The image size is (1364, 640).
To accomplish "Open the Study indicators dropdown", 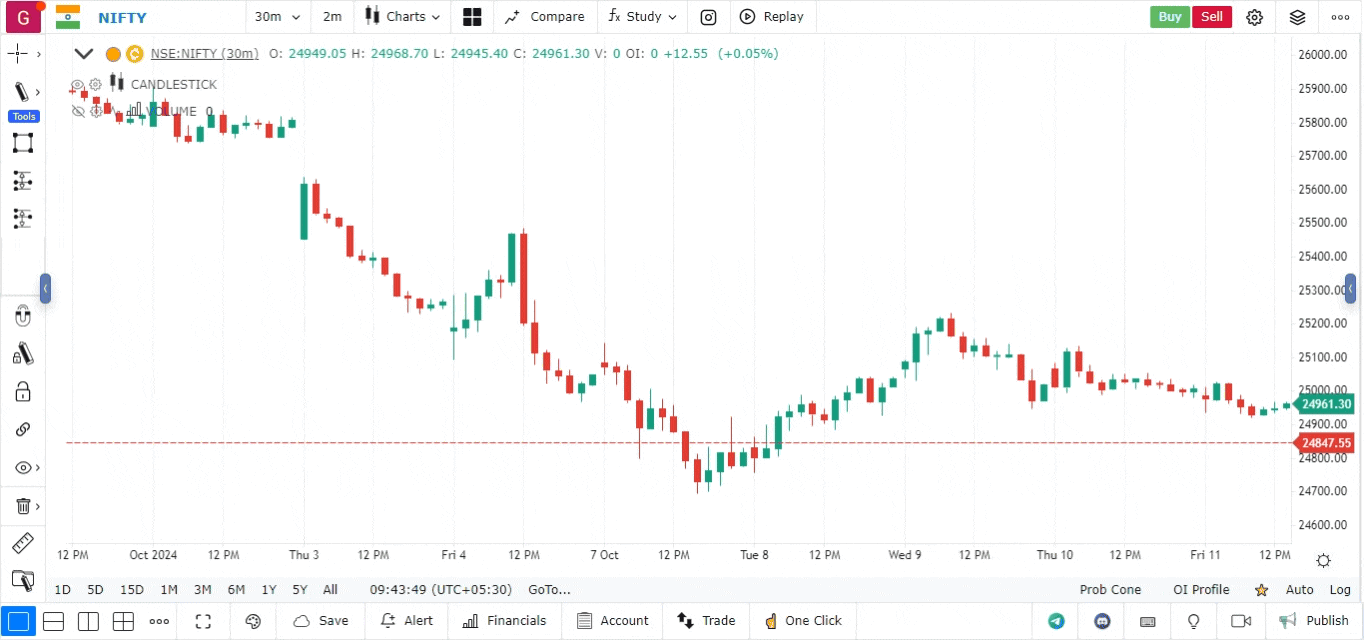I will point(643,17).
